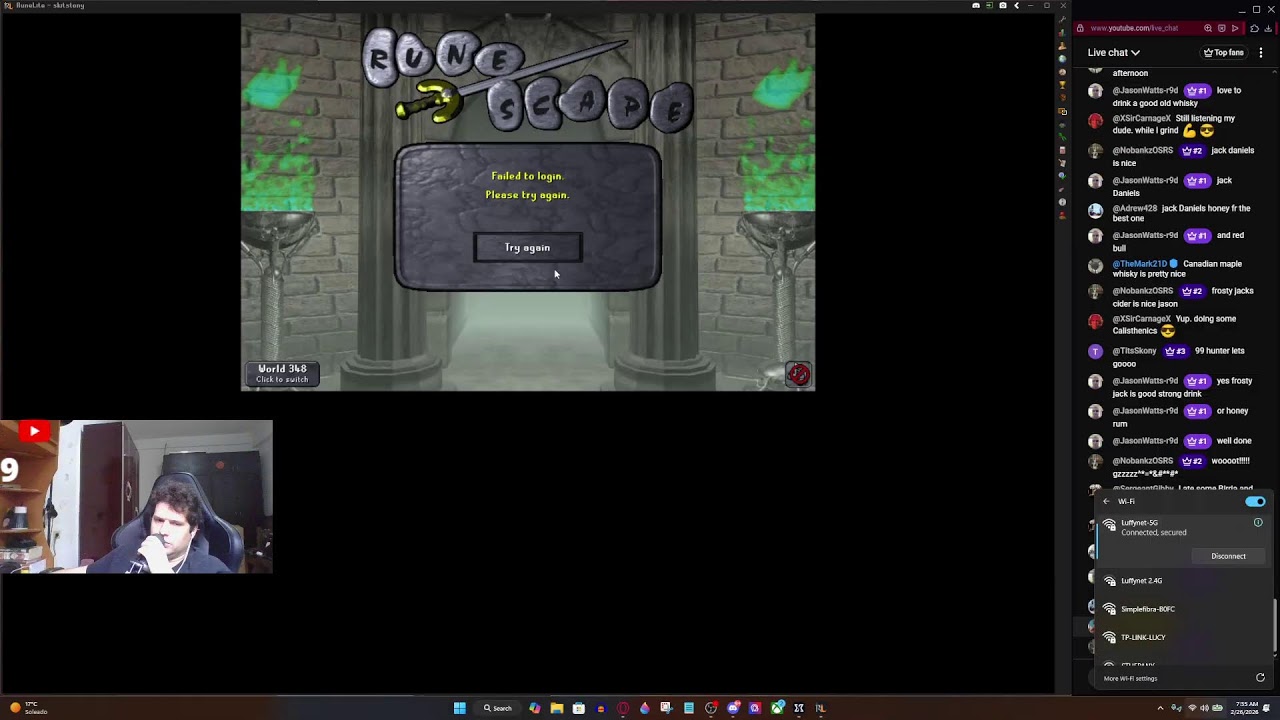This screenshot has width=1280, height=720.
Task: Select the Simplefibra-B0FC Wi-Fi network
Action: point(1185,609)
